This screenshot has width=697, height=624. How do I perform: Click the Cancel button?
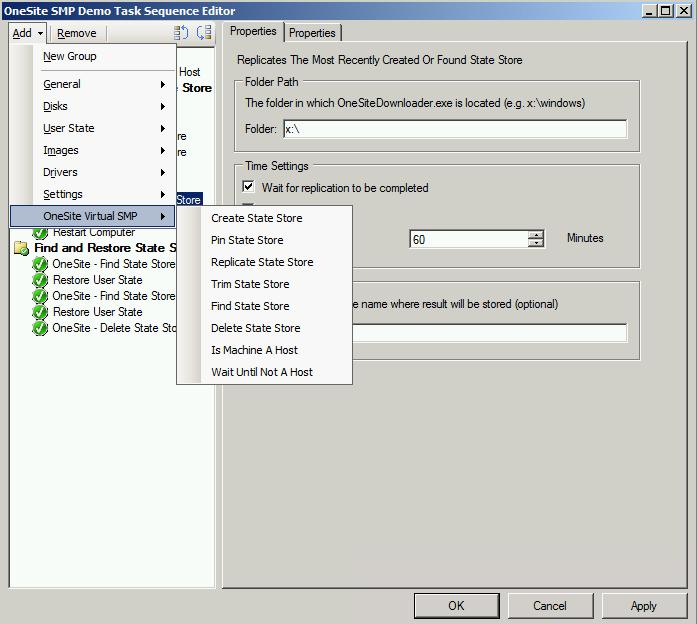(x=550, y=605)
